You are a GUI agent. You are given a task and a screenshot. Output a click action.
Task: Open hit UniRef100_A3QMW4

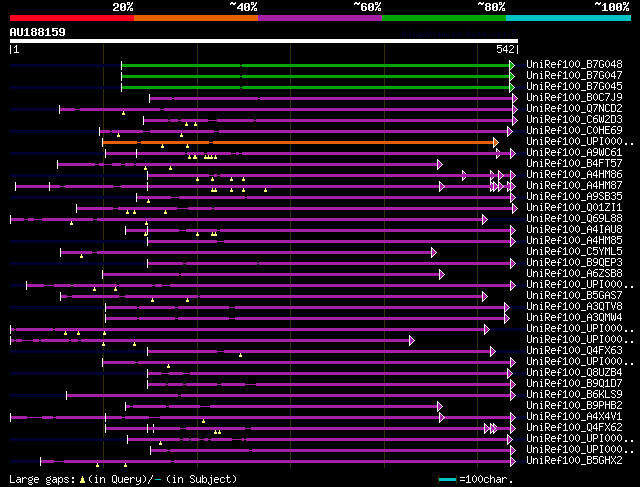point(574,318)
